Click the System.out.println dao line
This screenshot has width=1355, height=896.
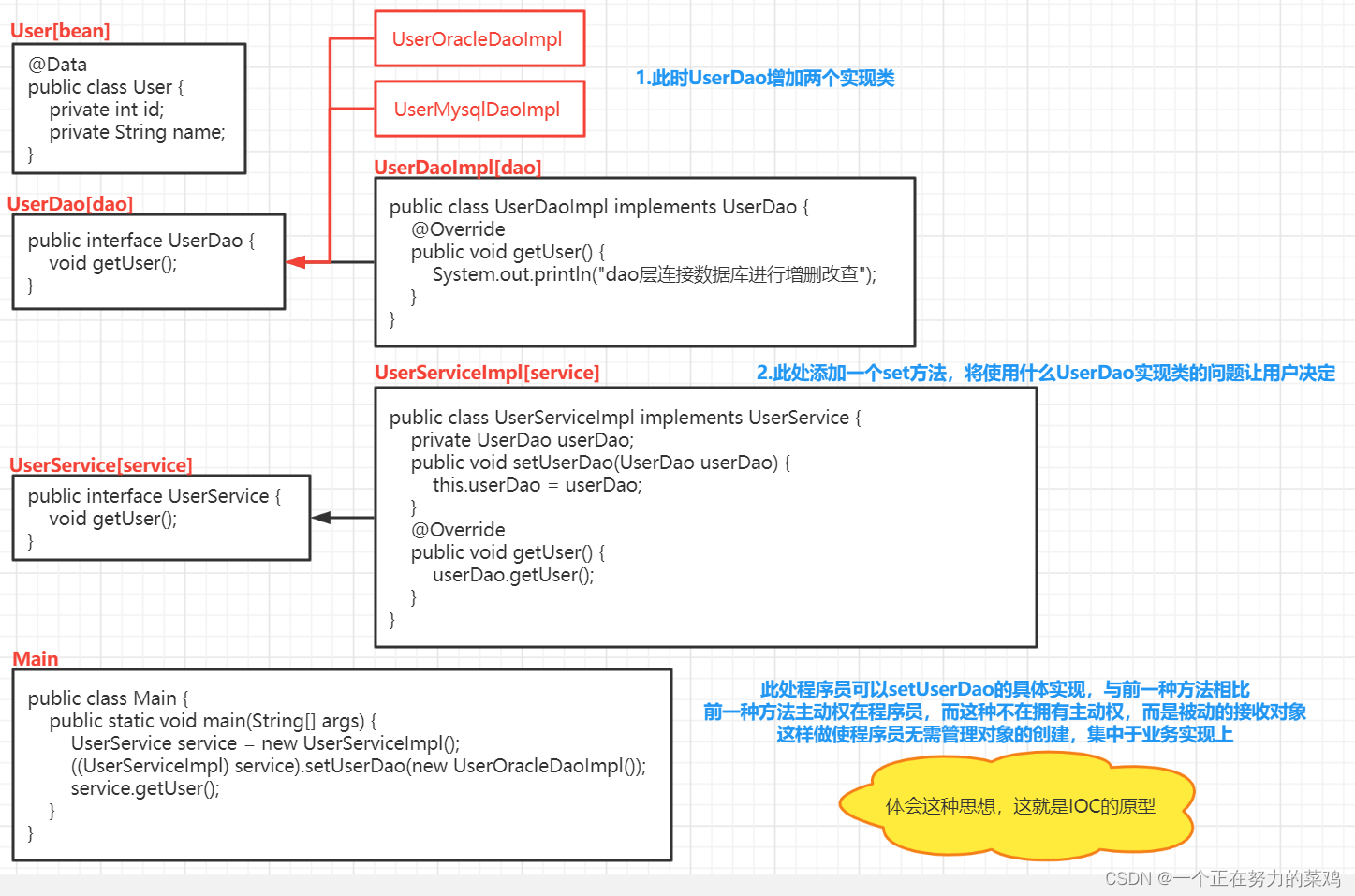pyautogui.click(x=655, y=274)
